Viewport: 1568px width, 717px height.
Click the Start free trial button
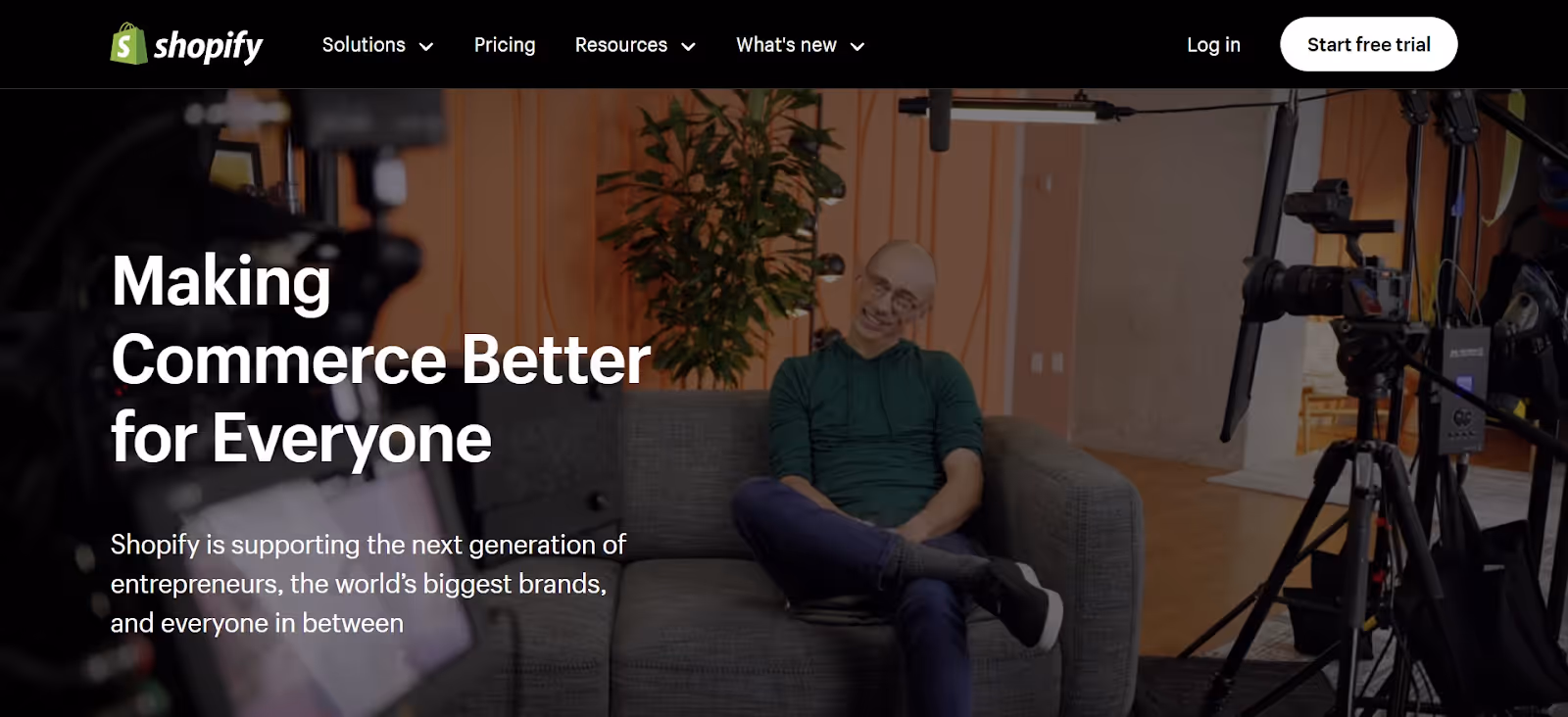pyautogui.click(x=1368, y=44)
